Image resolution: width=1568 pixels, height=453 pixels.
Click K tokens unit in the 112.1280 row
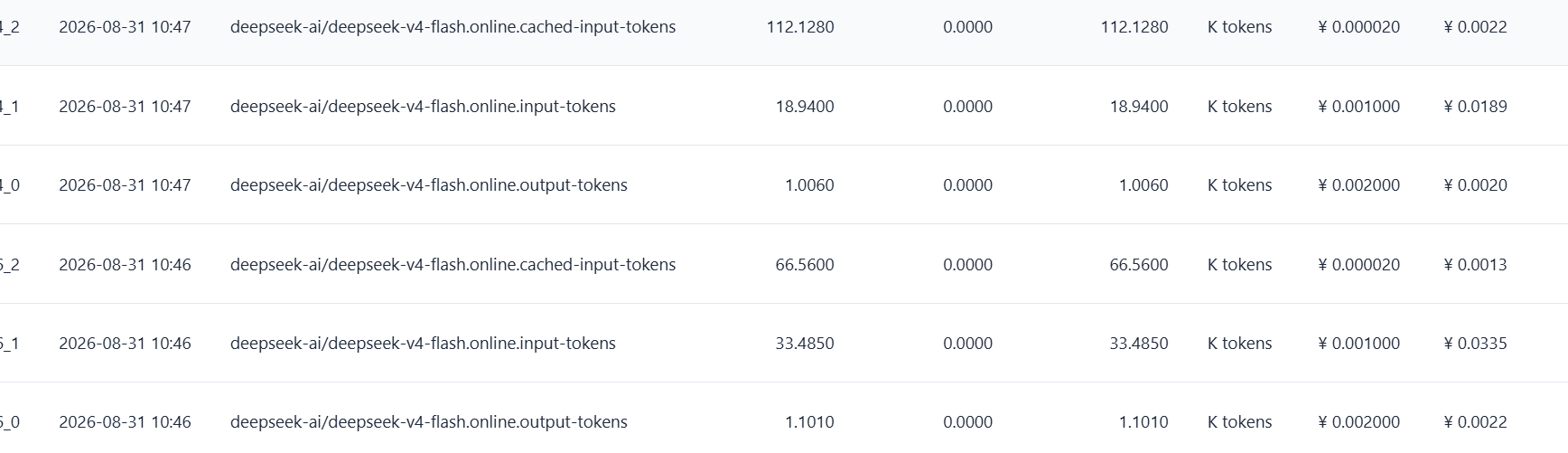click(x=1239, y=27)
